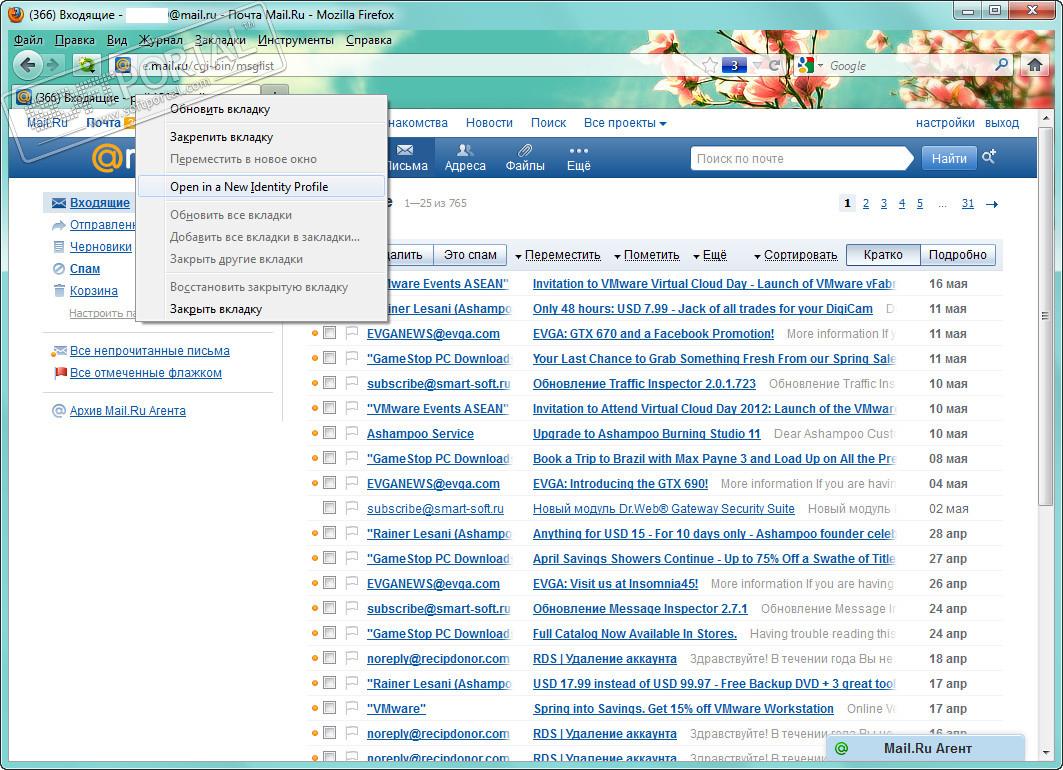Choose Закрепить вкладку in context menu
This screenshot has width=1063, height=770.
262,137
